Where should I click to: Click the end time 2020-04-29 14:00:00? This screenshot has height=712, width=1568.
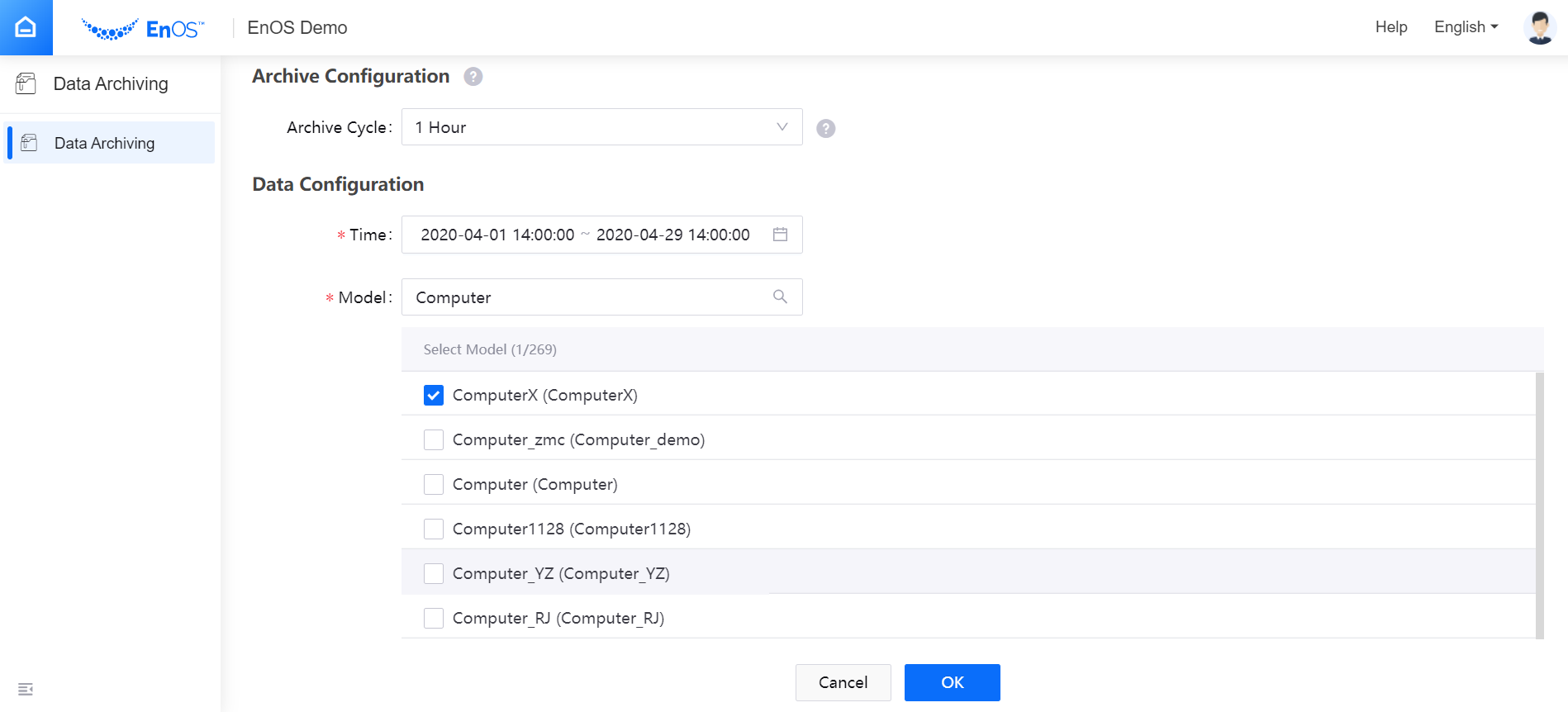click(x=673, y=235)
